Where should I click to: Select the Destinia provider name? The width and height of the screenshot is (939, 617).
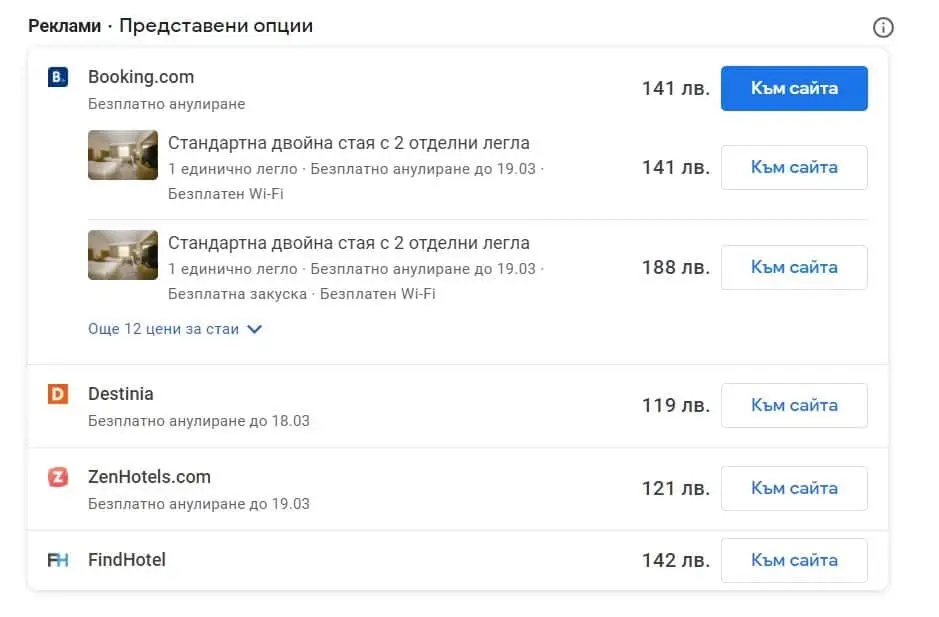coord(120,394)
